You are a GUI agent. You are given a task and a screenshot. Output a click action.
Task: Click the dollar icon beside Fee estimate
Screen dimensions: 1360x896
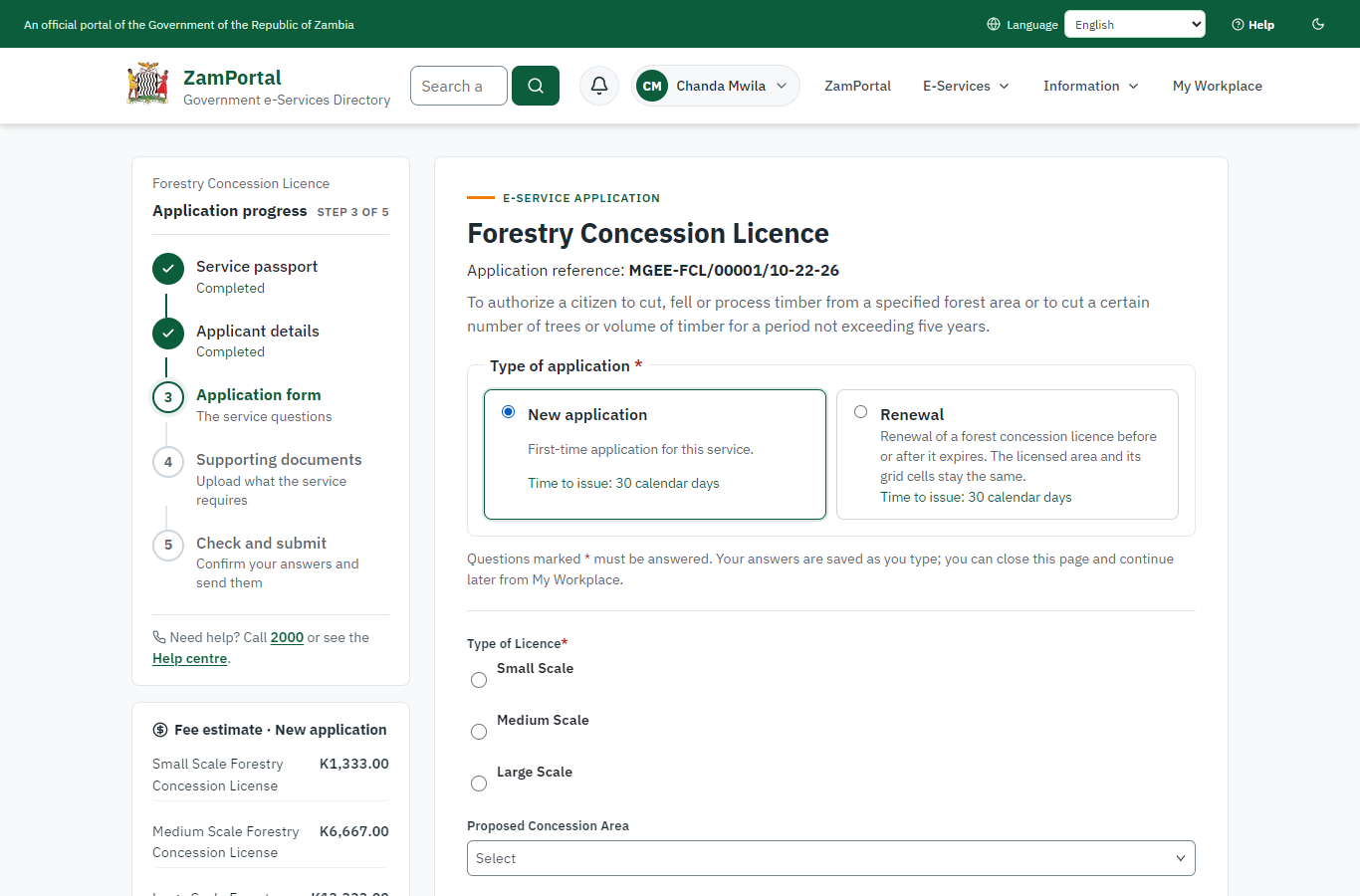pyautogui.click(x=160, y=730)
